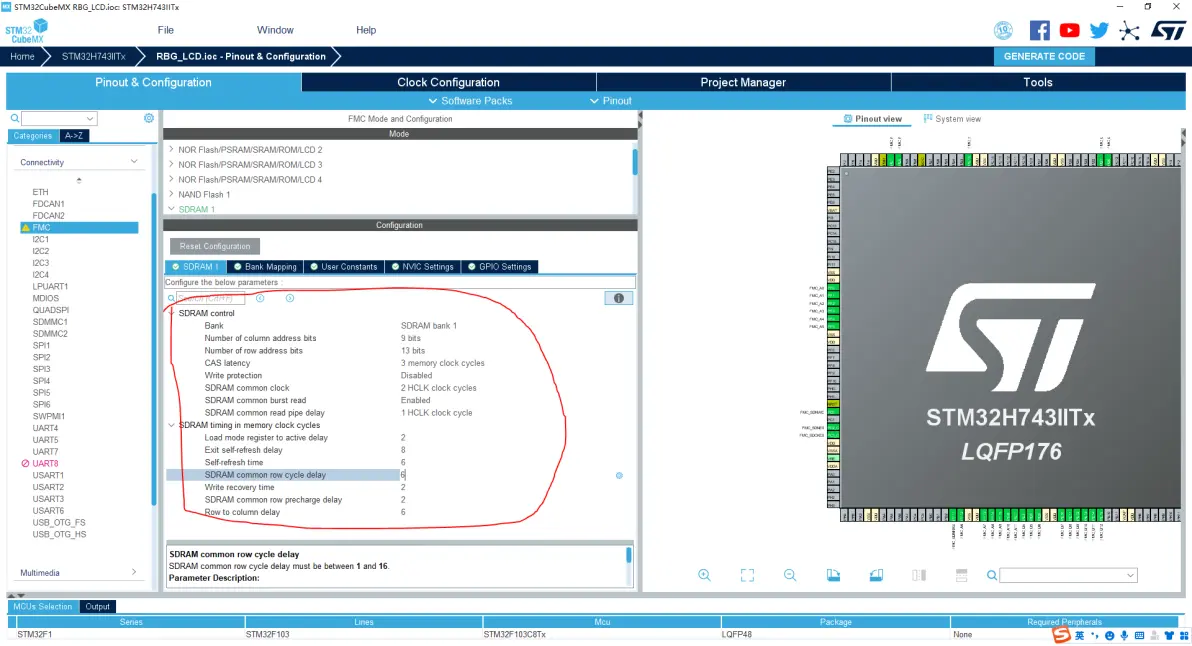Open the User Constants tab
The height and width of the screenshot is (646, 1192).
click(x=343, y=267)
